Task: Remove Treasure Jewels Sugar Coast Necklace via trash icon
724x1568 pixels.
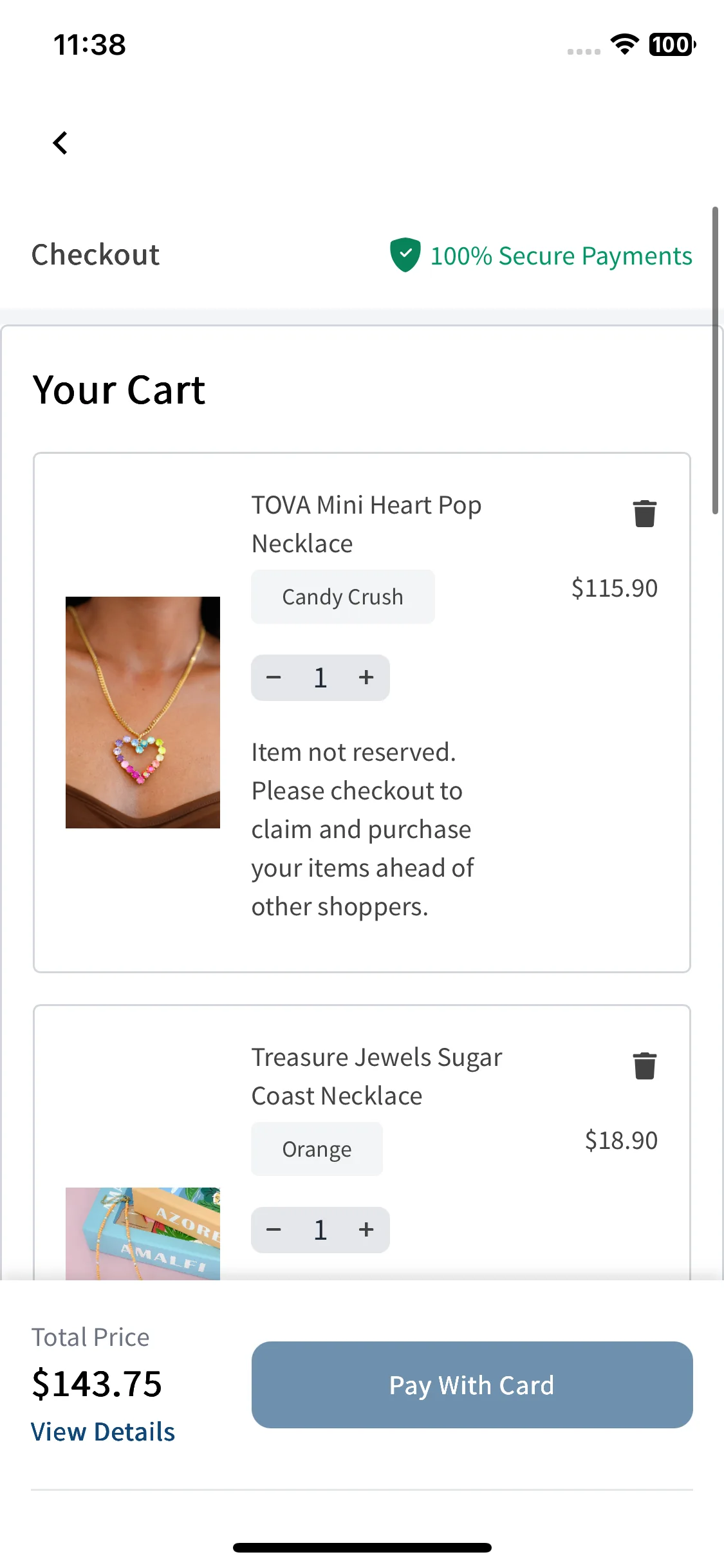Action: [644, 1066]
